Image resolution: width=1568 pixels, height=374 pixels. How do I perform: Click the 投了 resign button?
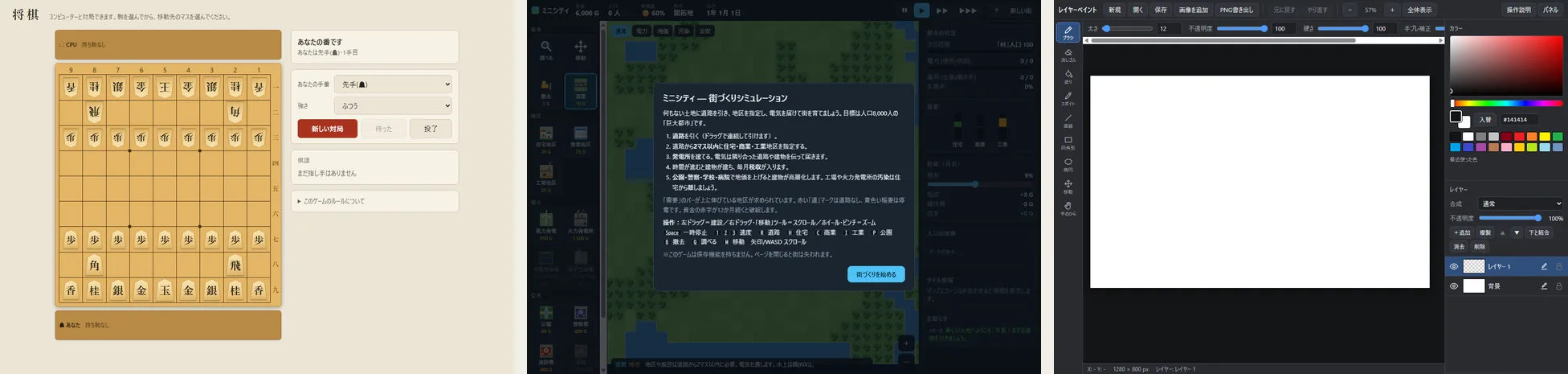431,129
